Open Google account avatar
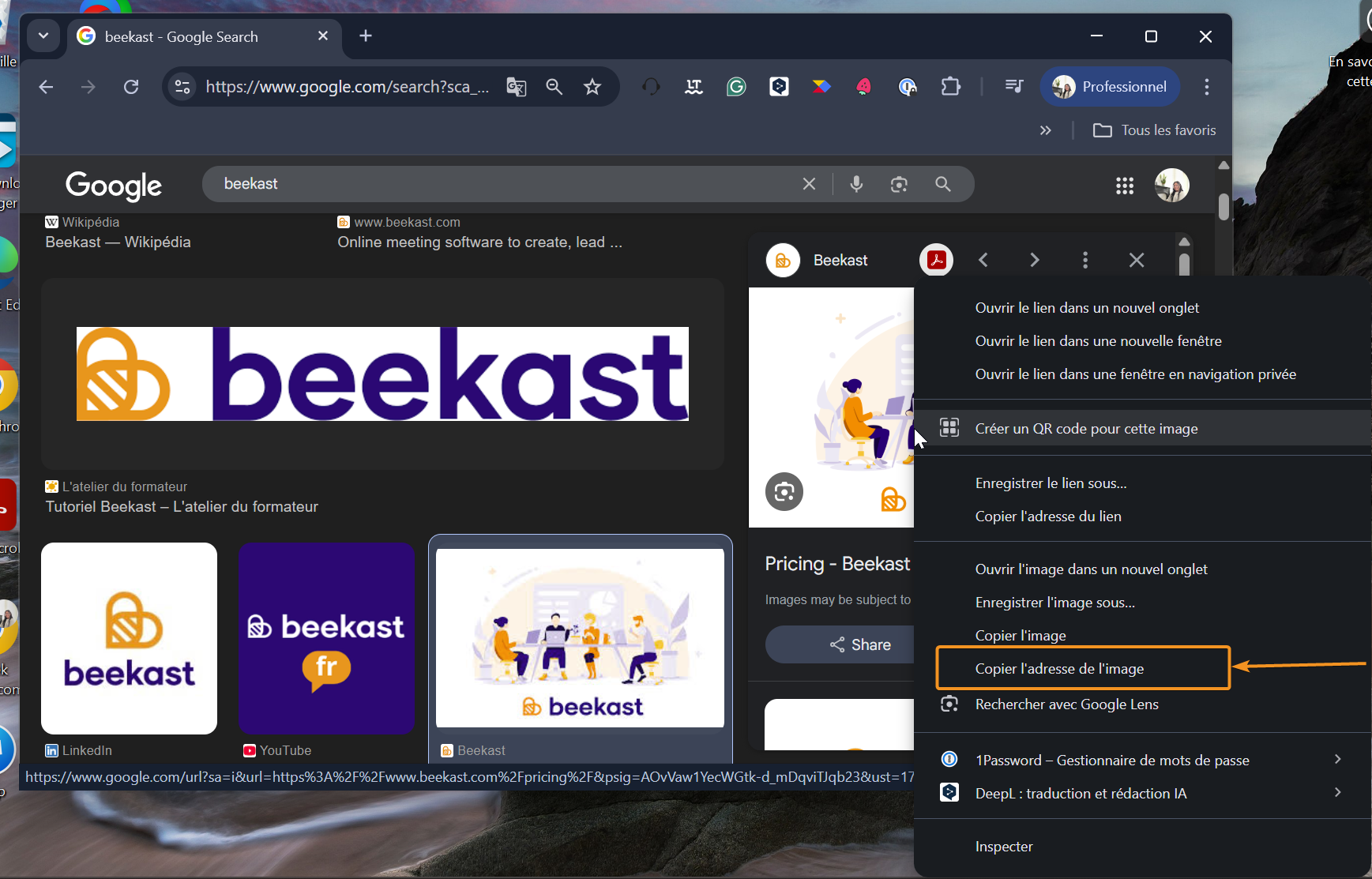The height and width of the screenshot is (879, 1372). point(1172,186)
